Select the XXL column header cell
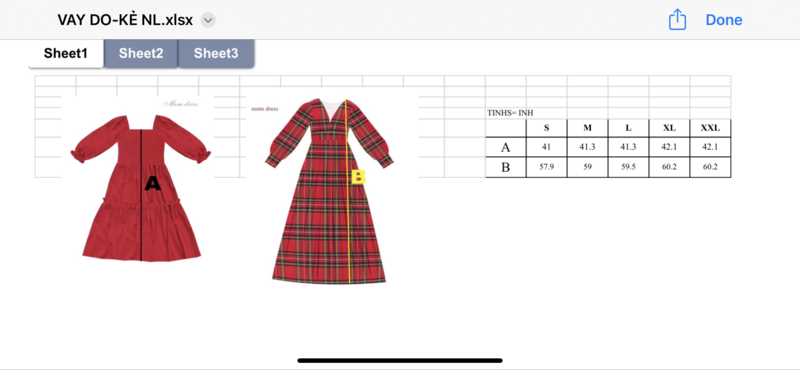This screenshot has height=370, width=800. 710,128
